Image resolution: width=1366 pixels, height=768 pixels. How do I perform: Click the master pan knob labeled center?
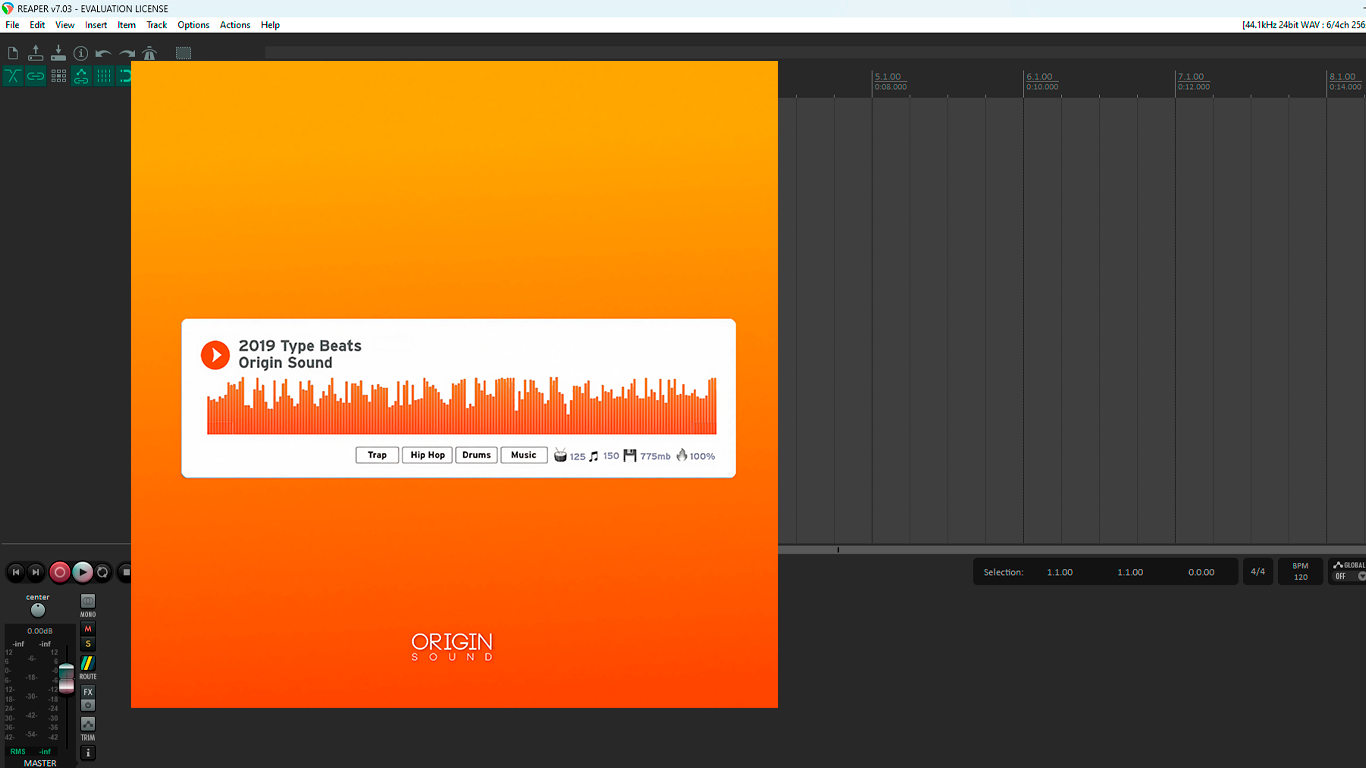click(x=38, y=610)
